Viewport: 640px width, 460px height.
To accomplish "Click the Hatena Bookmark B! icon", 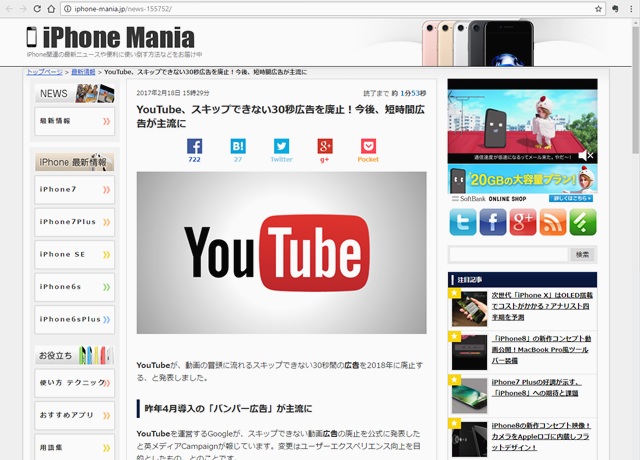I will (238, 146).
